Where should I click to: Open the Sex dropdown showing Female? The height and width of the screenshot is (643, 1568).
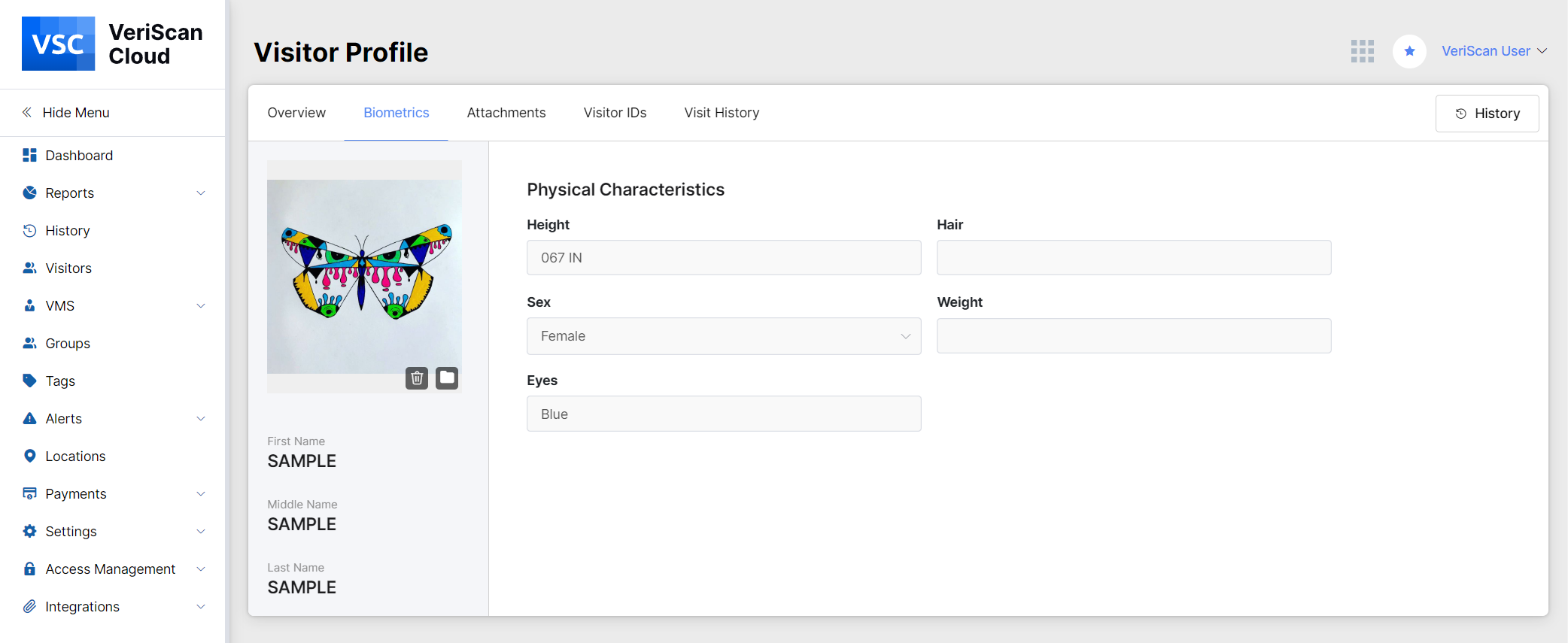pos(724,336)
